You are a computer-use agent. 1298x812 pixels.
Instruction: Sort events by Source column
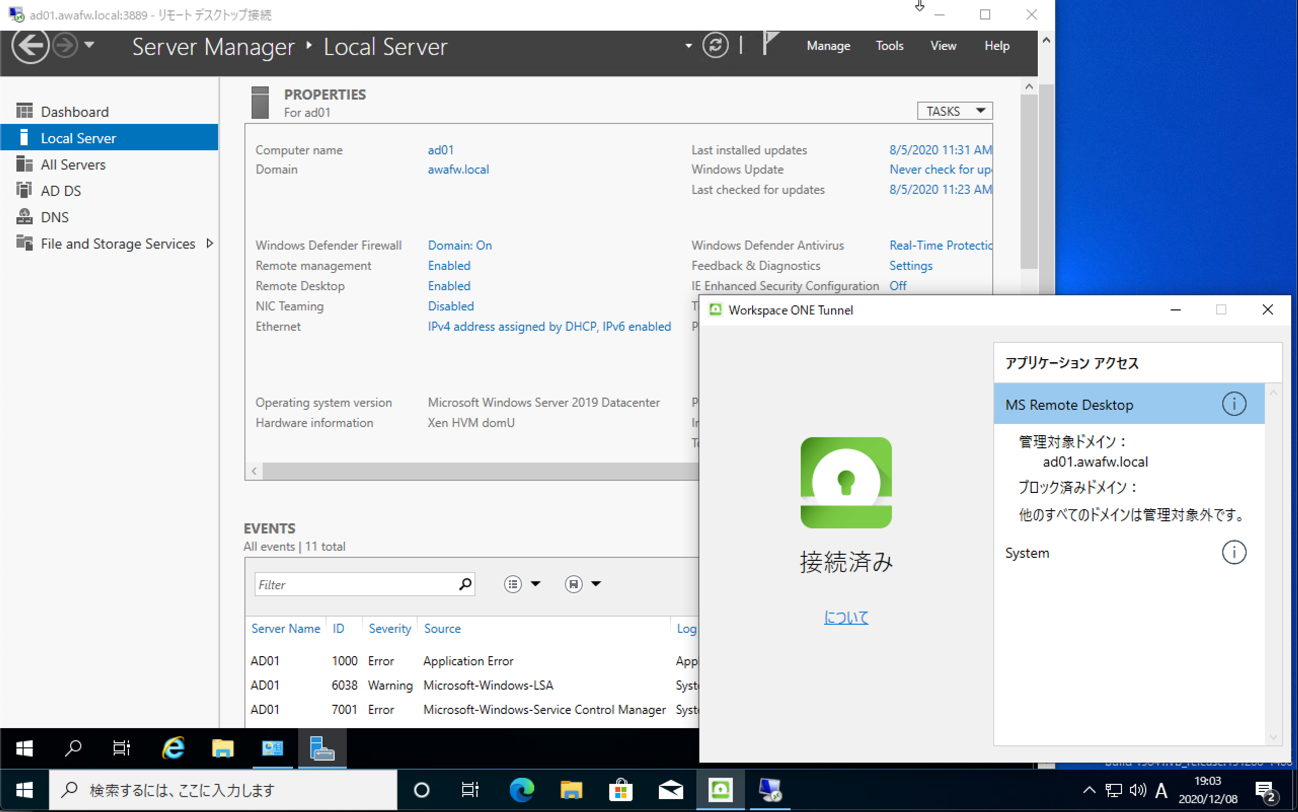coord(442,629)
